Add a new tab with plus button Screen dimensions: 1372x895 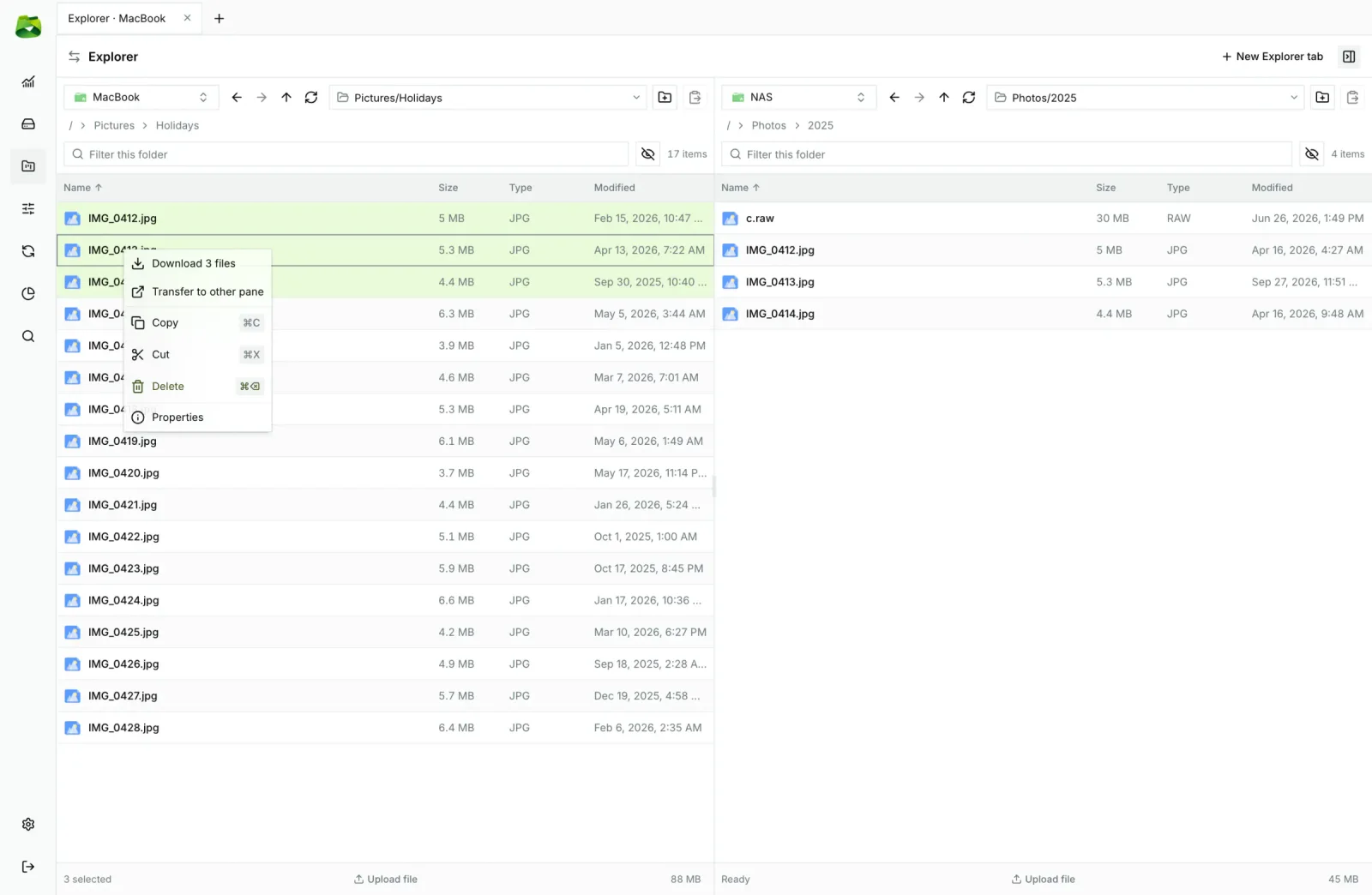[219, 18]
